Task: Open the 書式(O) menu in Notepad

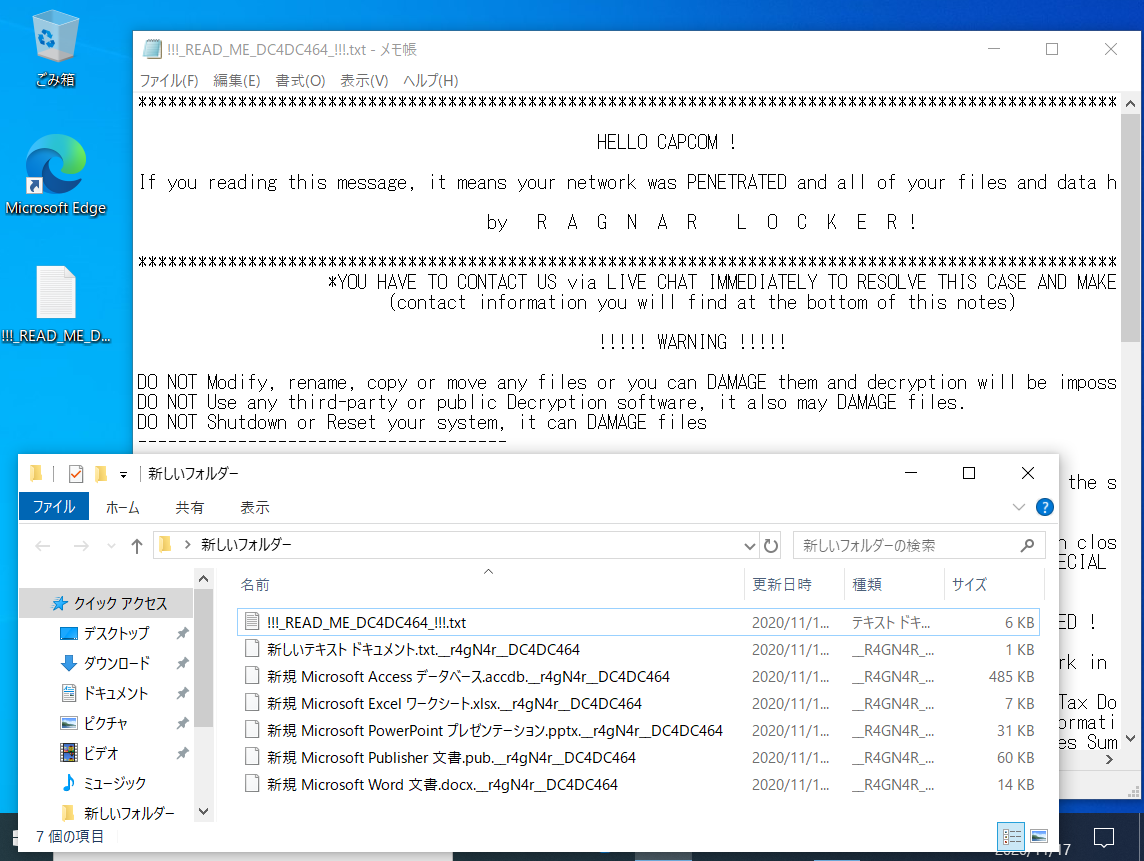Action: [x=300, y=81]
